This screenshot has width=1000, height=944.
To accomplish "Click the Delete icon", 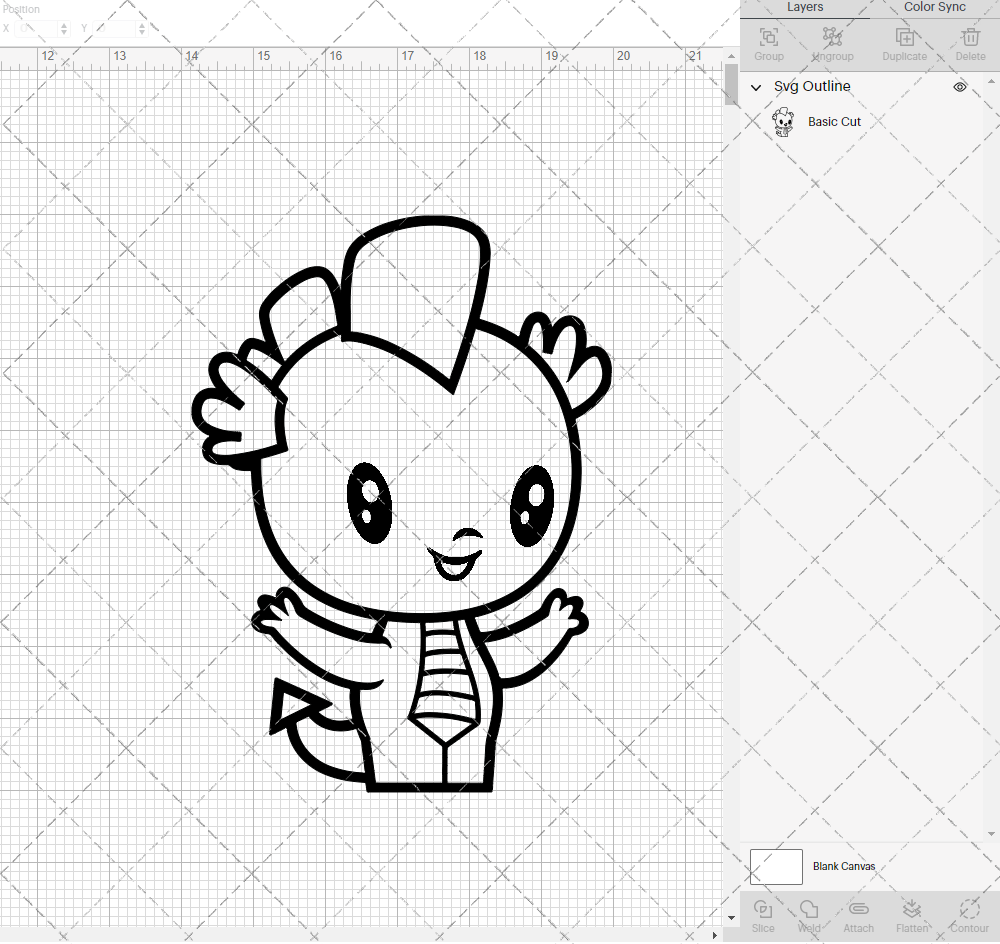I will (969, 37).
